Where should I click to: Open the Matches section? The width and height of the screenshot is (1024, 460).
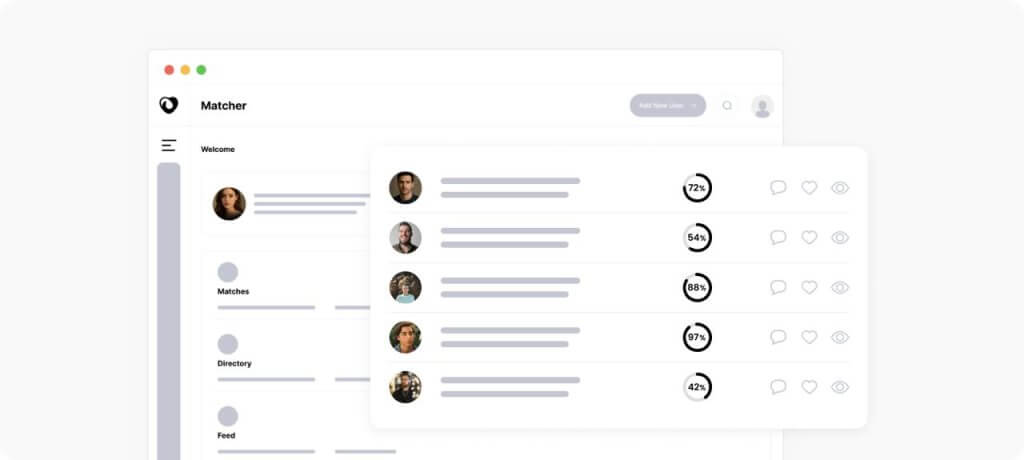(233, 291)
